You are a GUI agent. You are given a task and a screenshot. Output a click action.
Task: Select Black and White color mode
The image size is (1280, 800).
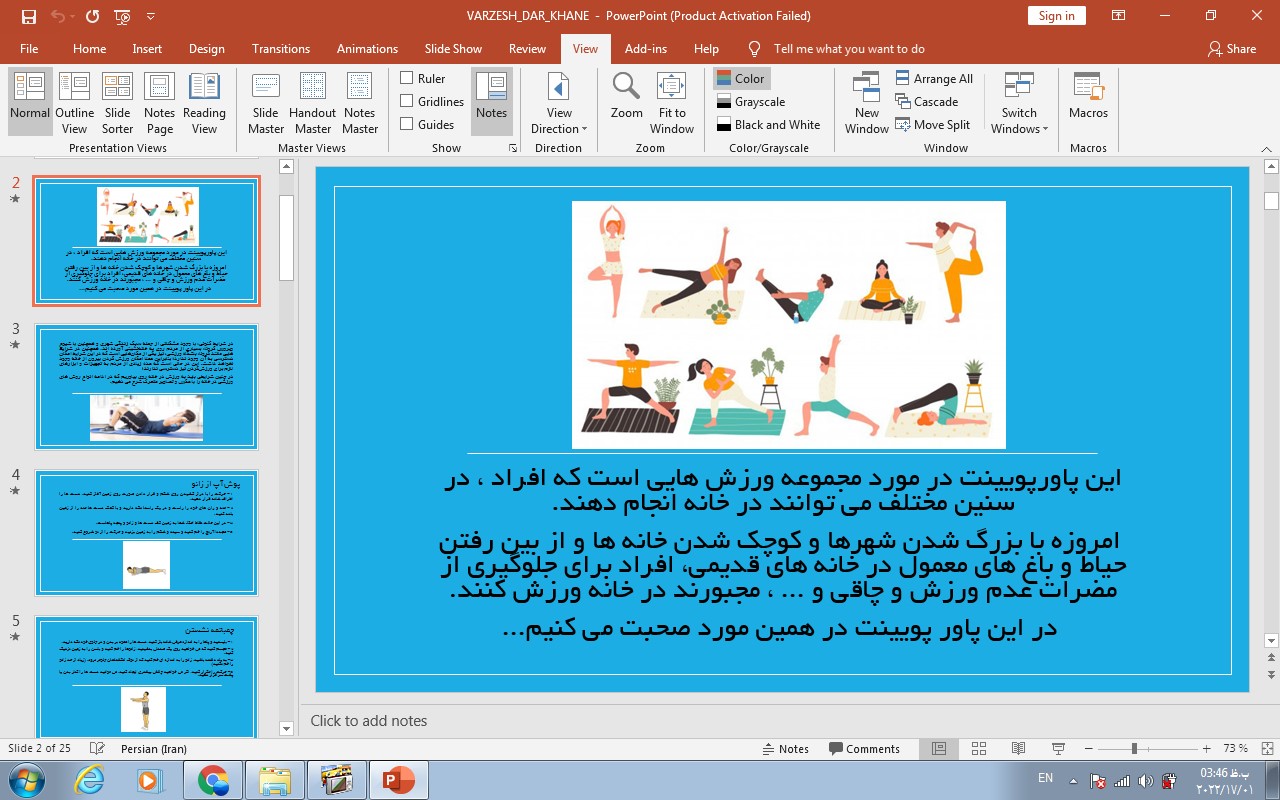click(768, 125)
